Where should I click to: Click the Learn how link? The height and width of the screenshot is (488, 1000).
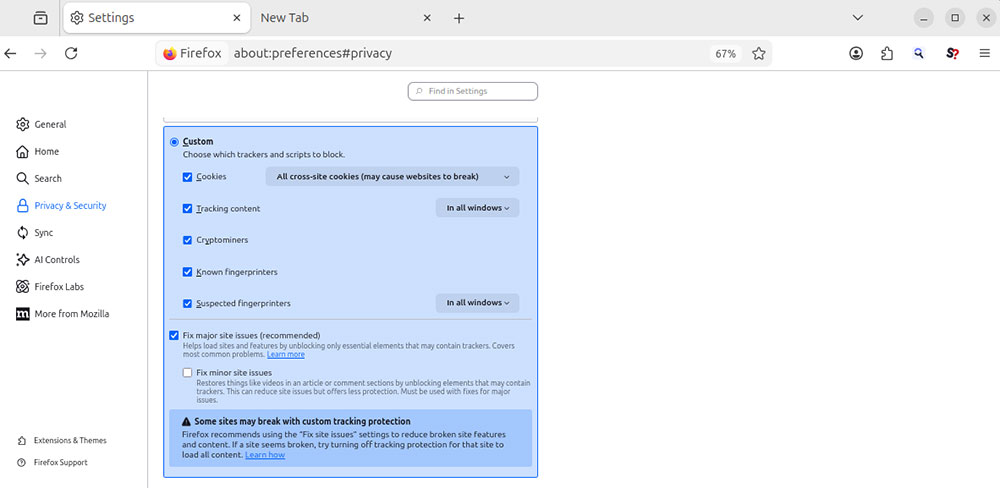point(265,455)
